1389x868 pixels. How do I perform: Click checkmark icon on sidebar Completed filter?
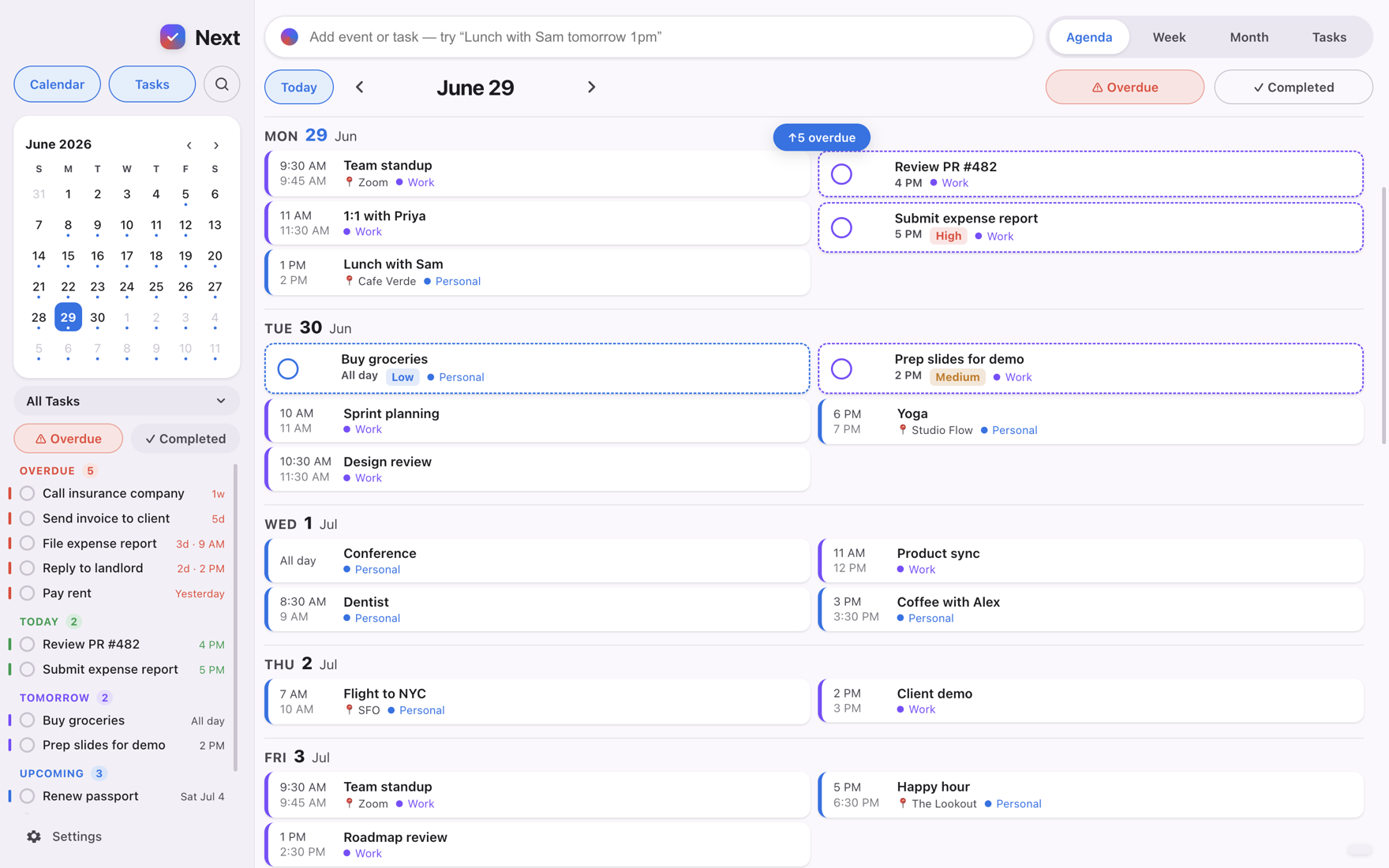[150, 439]
